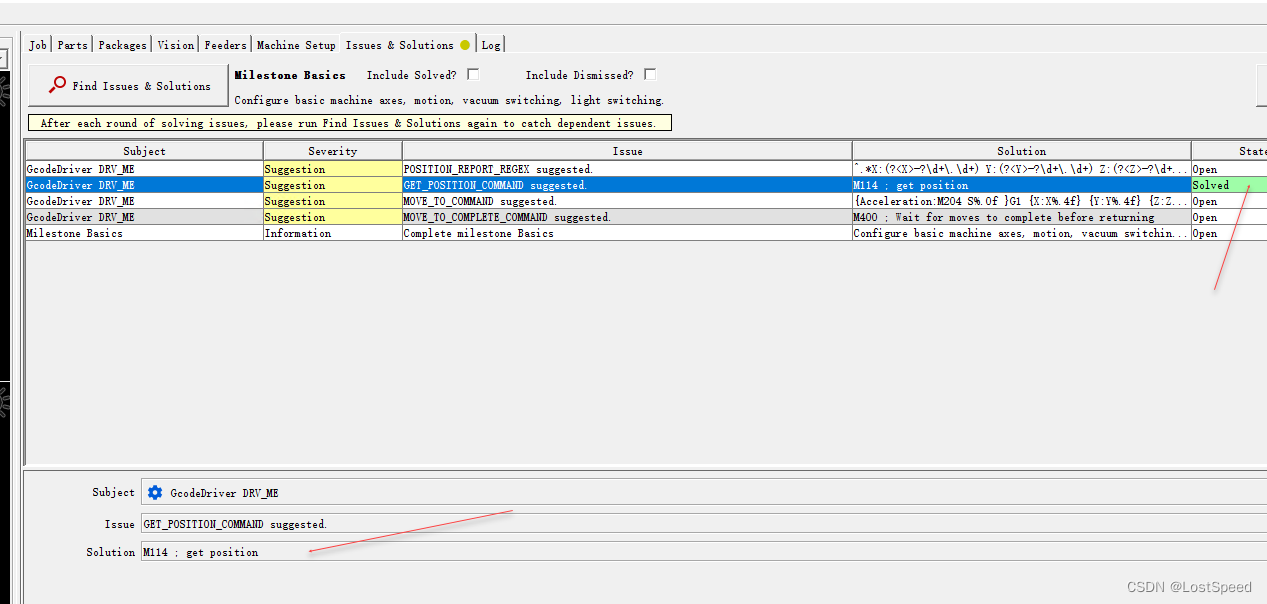Switch to the Log tab
This screenshot has height=604, width=1267.
pyautogui.click(x=491, y=44)
